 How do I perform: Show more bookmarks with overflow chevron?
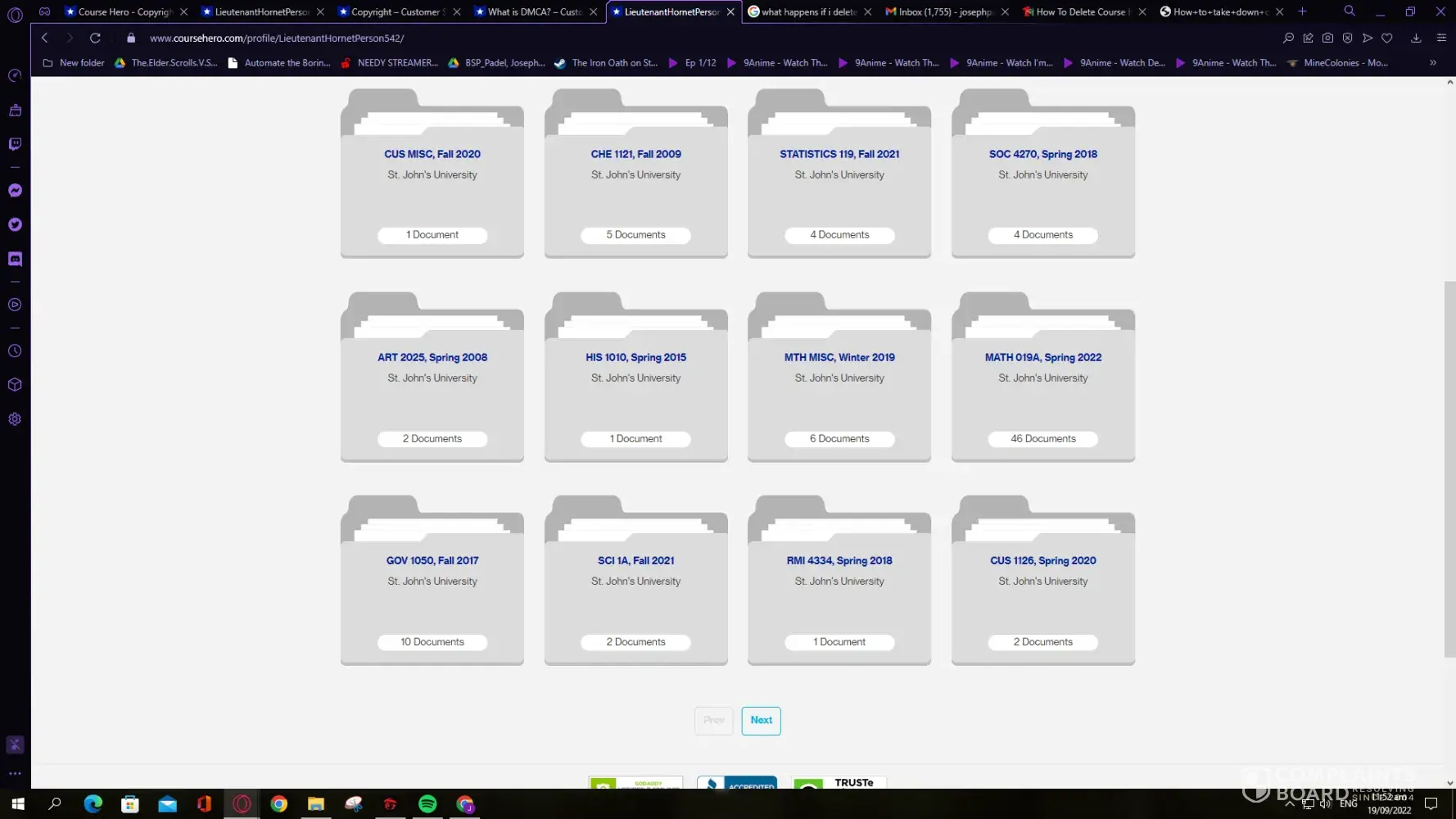[1433, 62]
